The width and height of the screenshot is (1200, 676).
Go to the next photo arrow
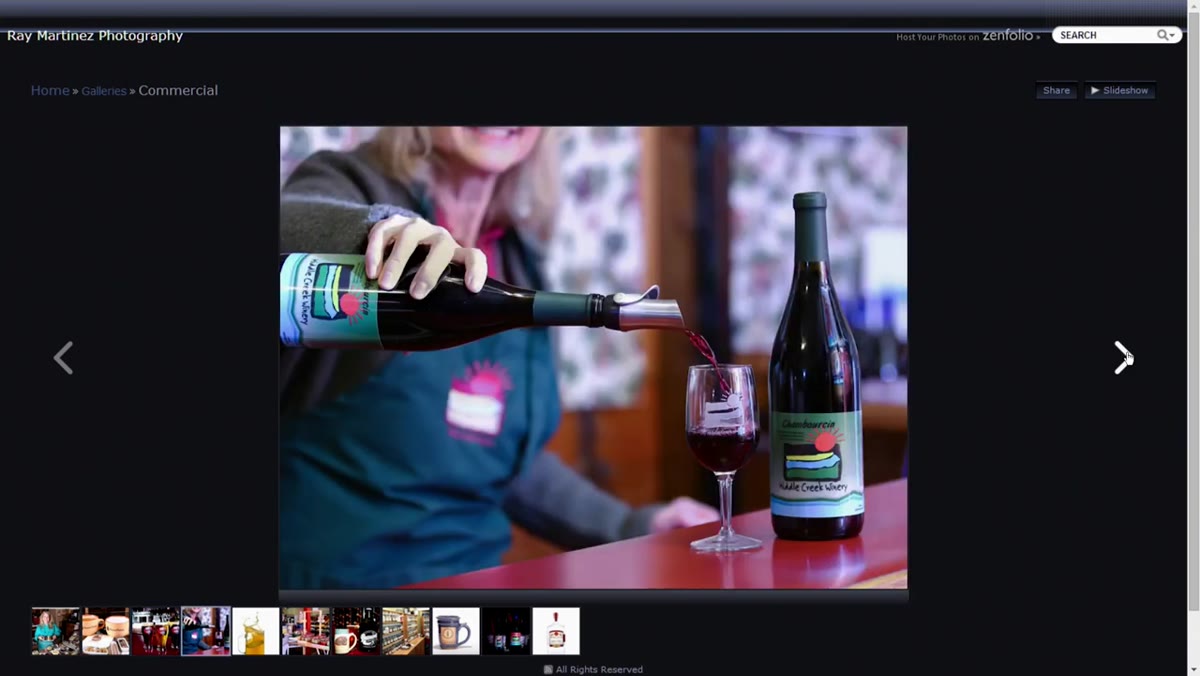pyautogui.click(x=1123, y=357)
